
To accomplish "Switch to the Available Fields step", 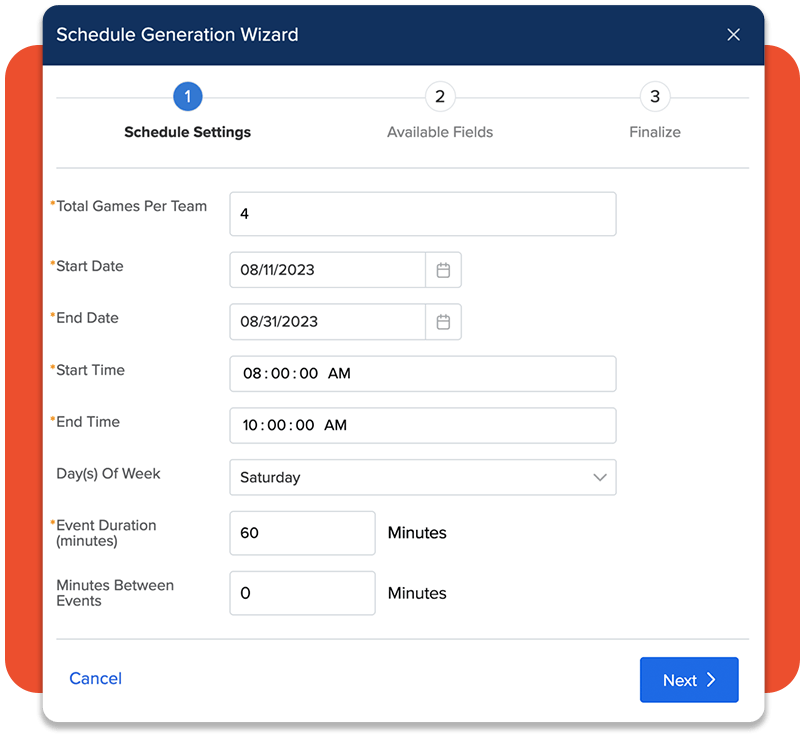I will [440, 132].
